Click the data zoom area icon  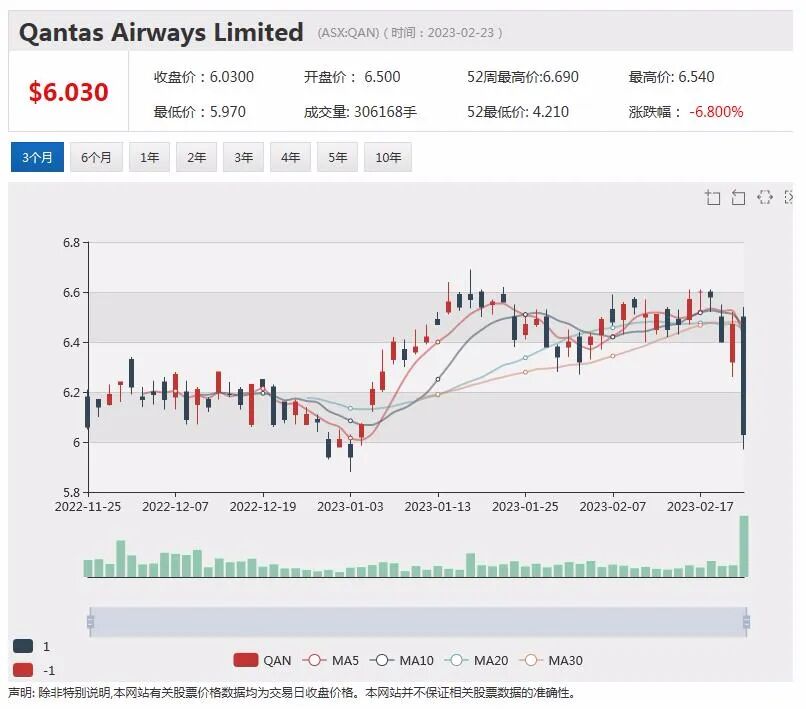(x=712, y=197)
